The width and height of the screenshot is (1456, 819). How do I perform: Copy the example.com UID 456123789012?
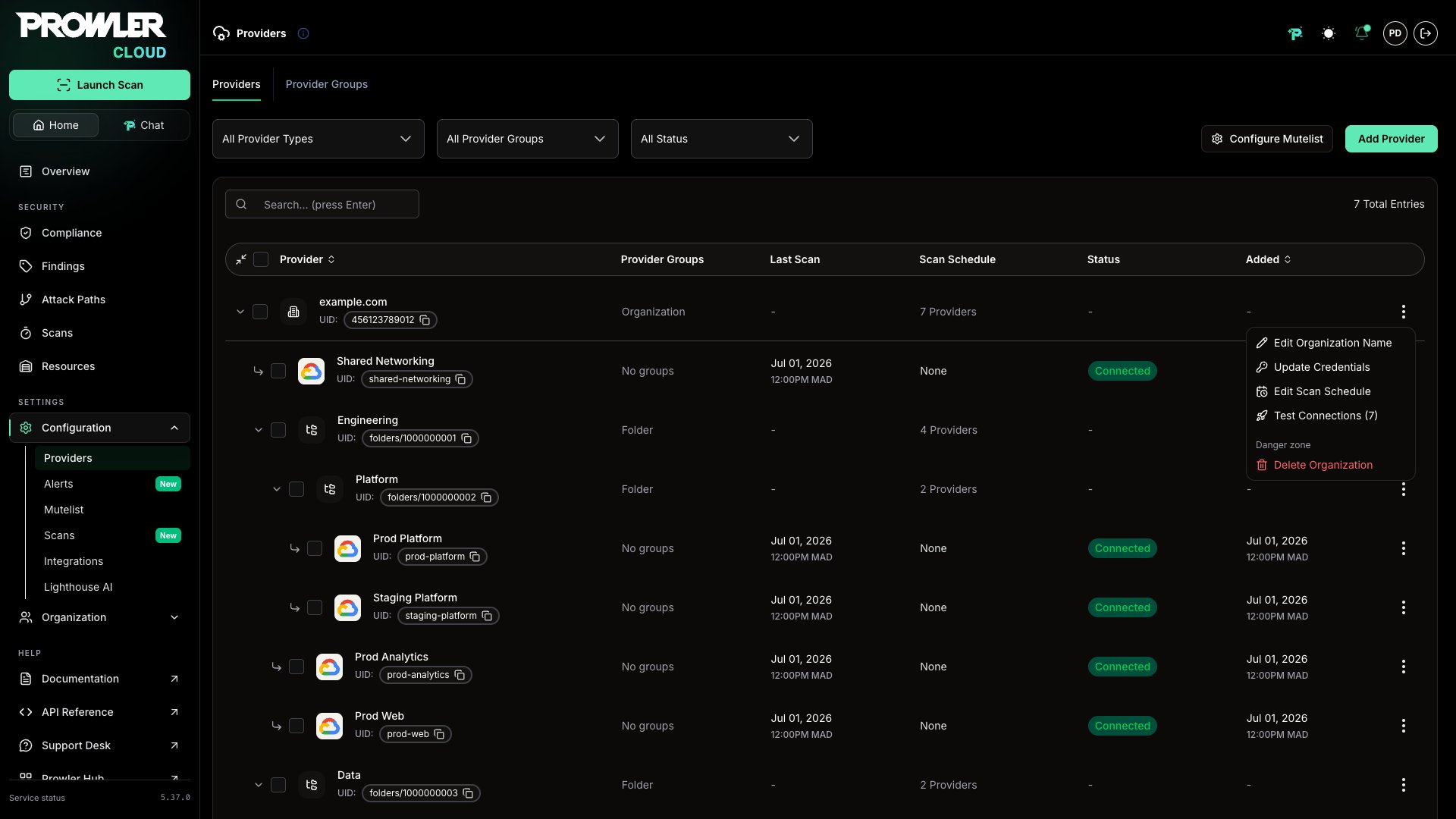click(x=425, y=320)
